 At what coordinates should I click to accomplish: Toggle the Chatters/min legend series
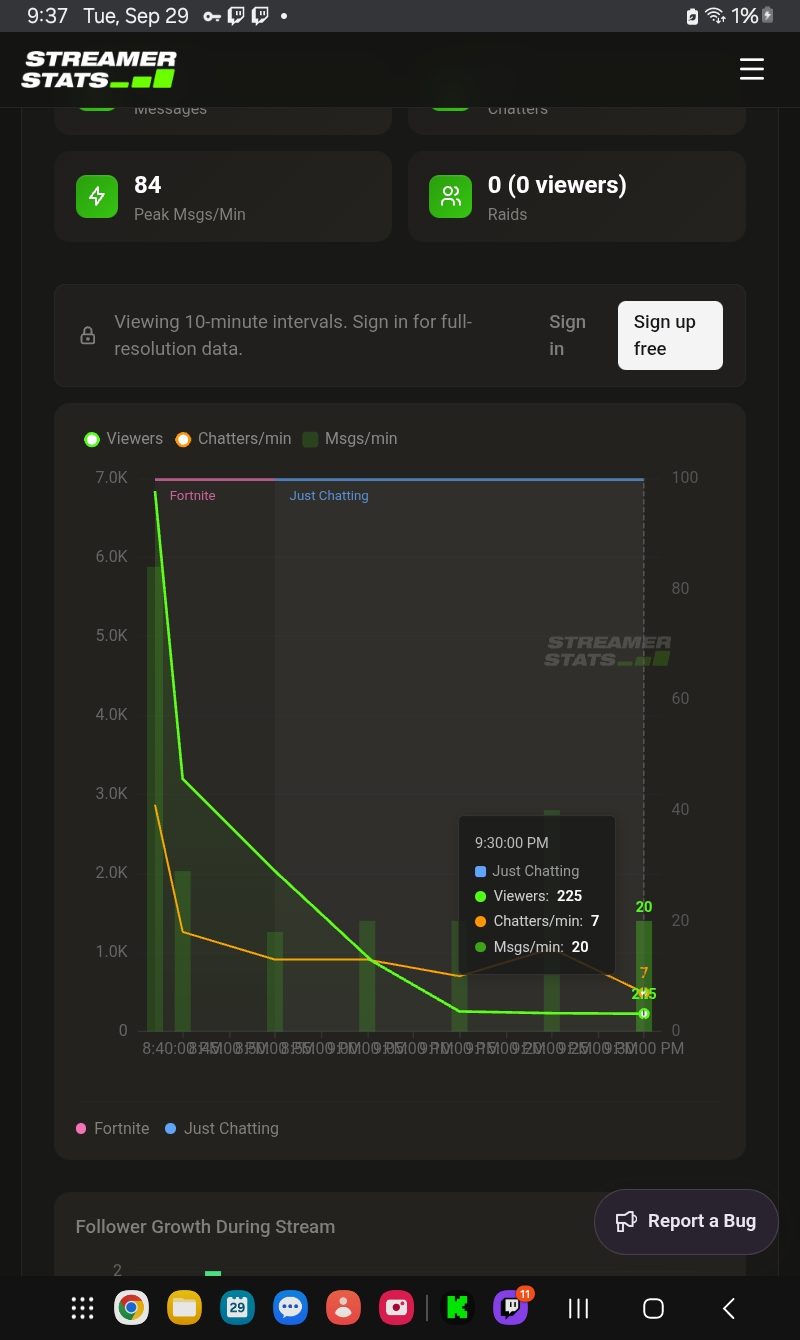pyautogui.click(x=233, y=438)
